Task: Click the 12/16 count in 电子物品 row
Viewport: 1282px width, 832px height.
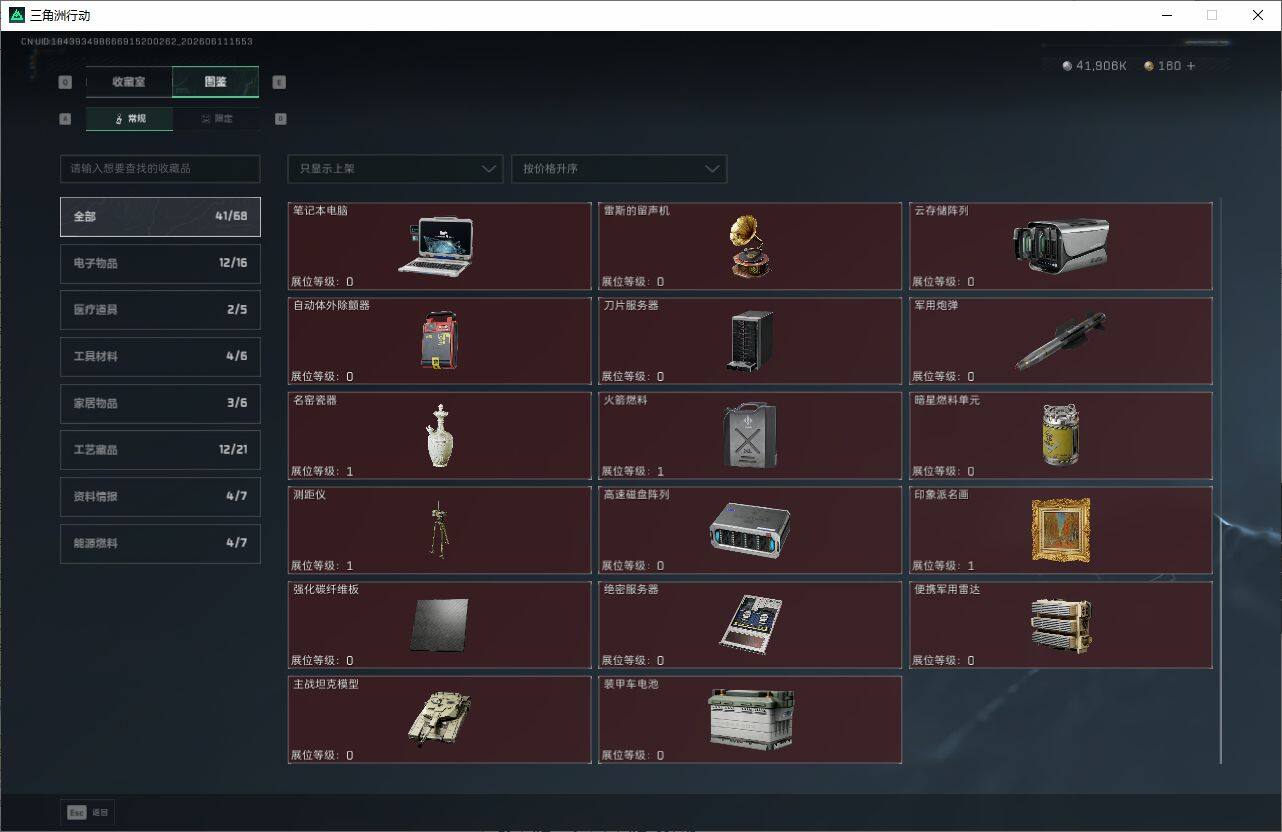Action: pos(233,263)
